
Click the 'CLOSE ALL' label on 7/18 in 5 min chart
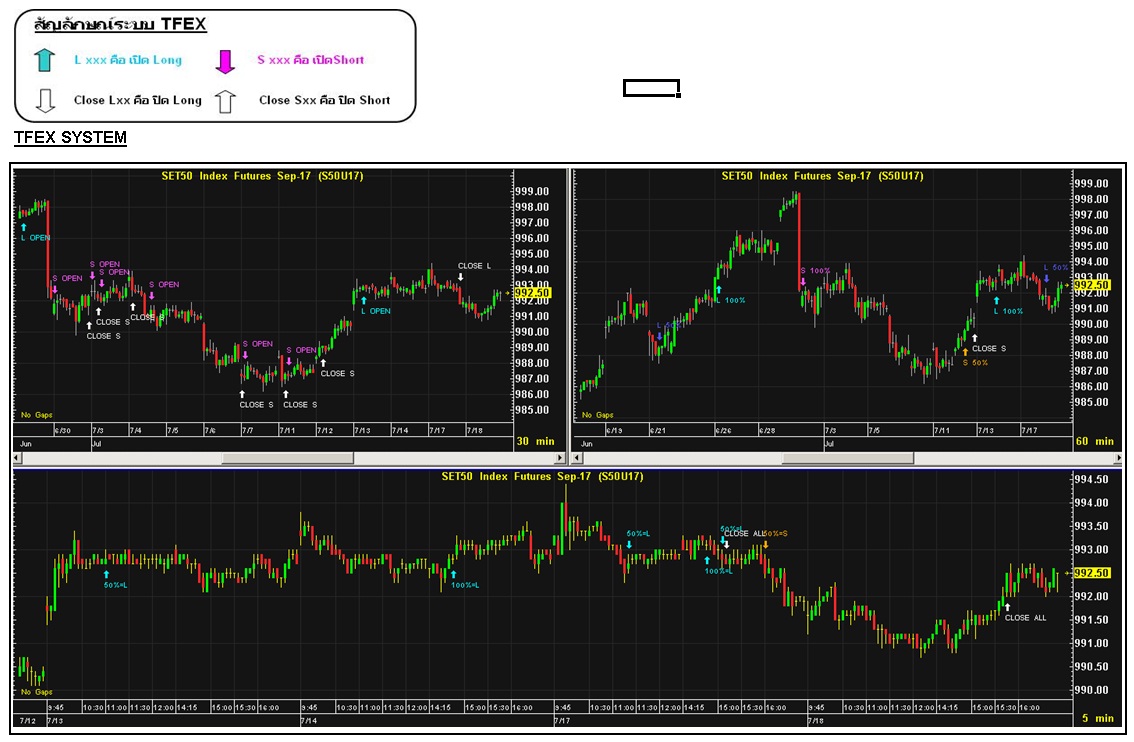coord(1026,618)
